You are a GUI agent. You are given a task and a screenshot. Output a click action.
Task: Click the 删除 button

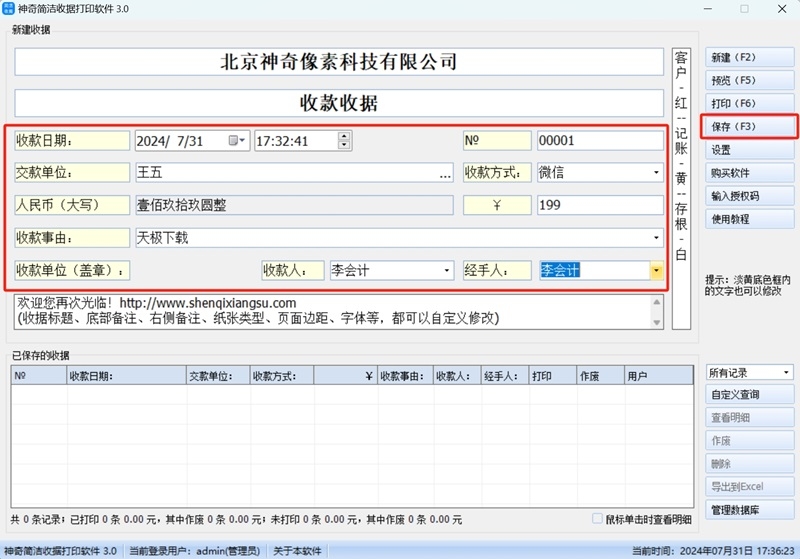[x=749, y=464]
